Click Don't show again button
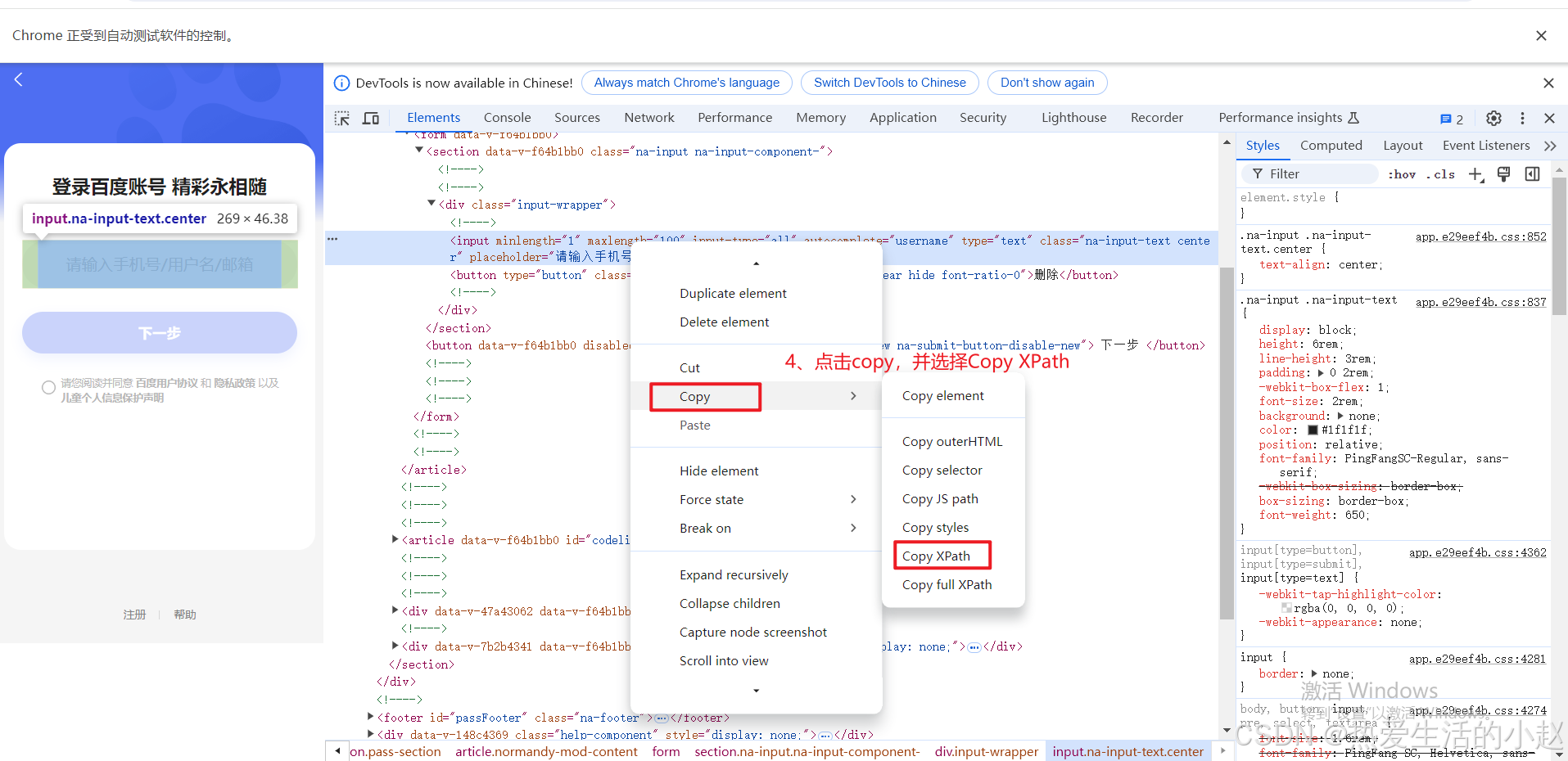This screenshot has height=761, width=1568. tap(1047, 83)
